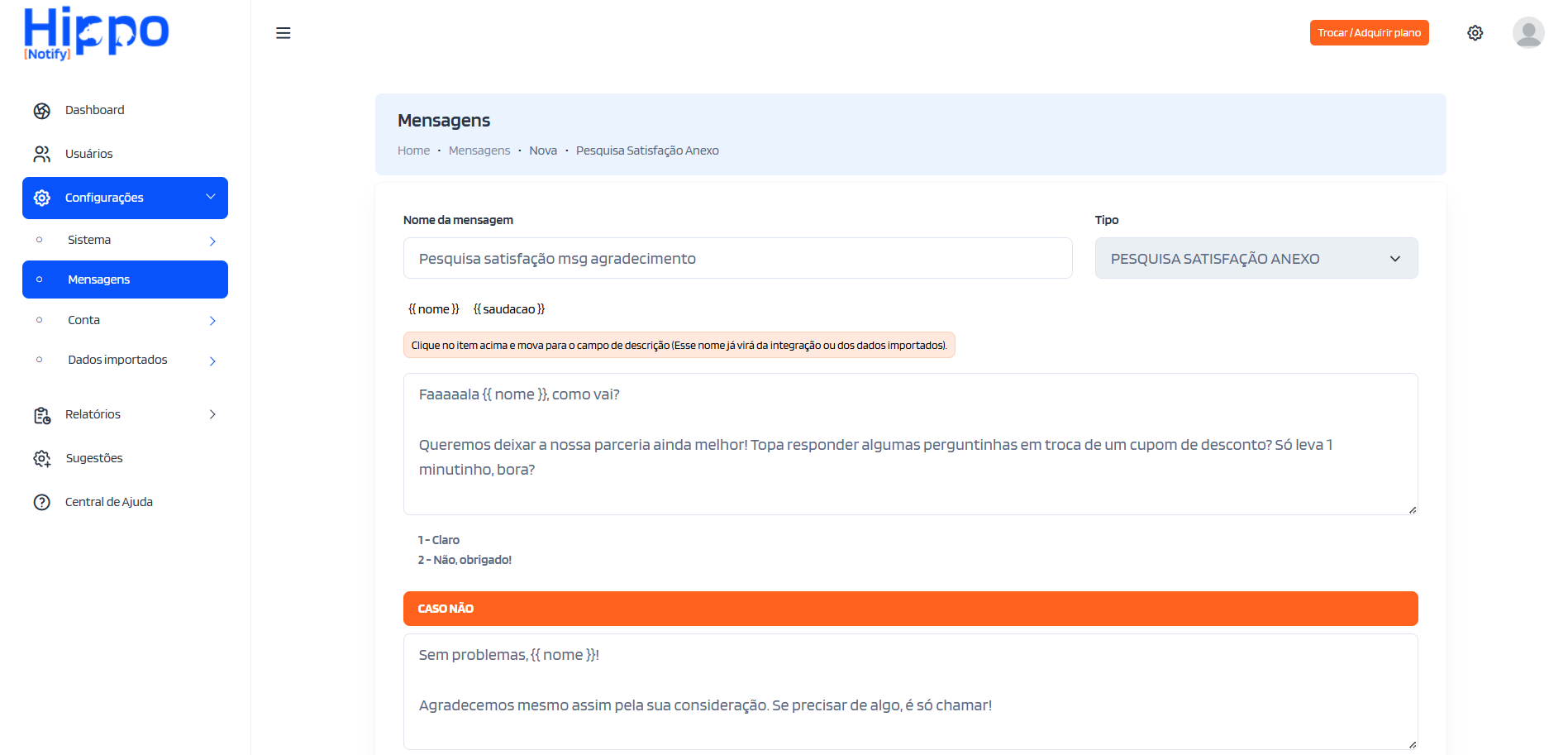Viewport: 1568px width, 755px height.
Task: Open the user profile avatar
Action: [1527, 33]
